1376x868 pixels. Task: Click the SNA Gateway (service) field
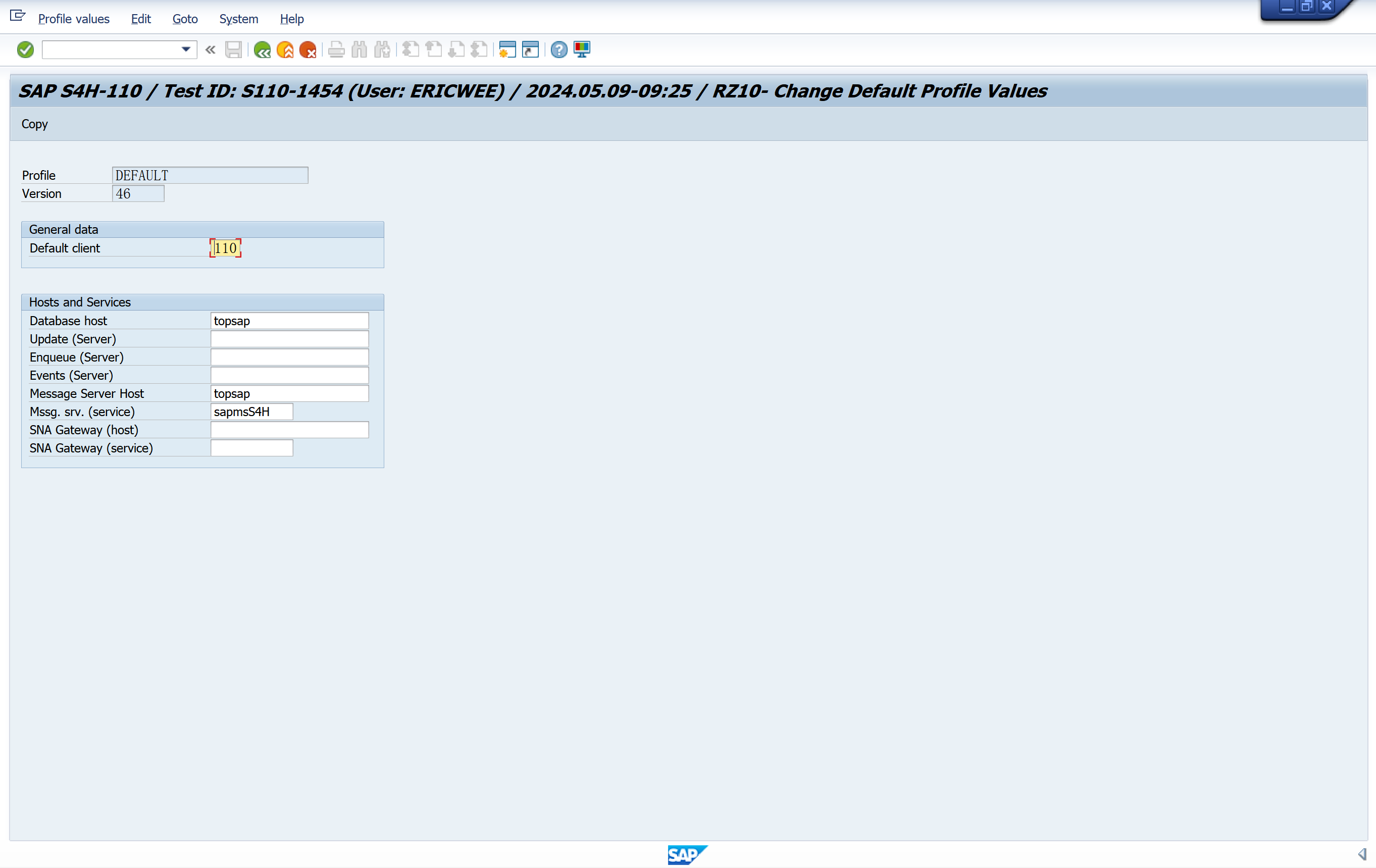[x=251, y=448]
